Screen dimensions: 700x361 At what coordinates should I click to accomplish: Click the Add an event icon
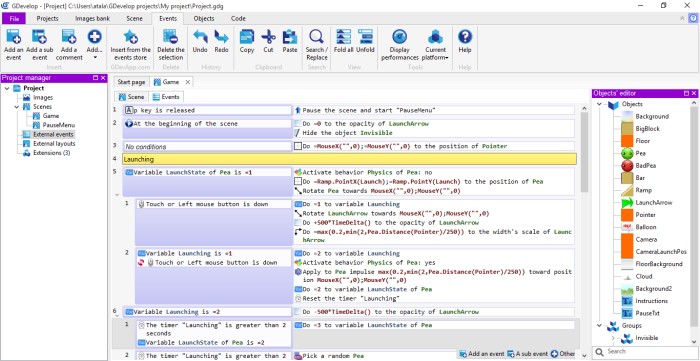[x=13, y=37]
